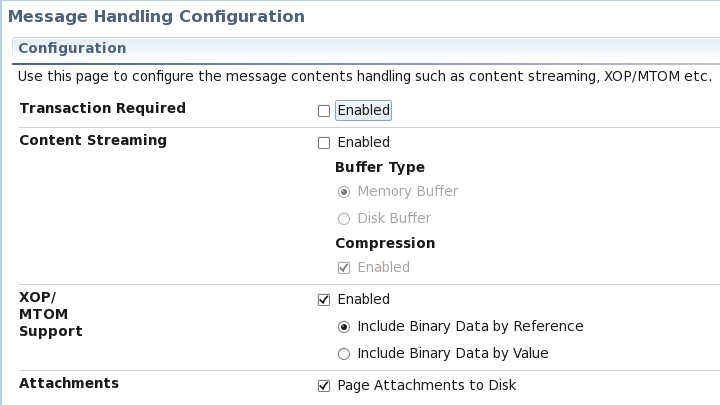
Task: Click the Compression heading text
Action: tap(385, 243)
